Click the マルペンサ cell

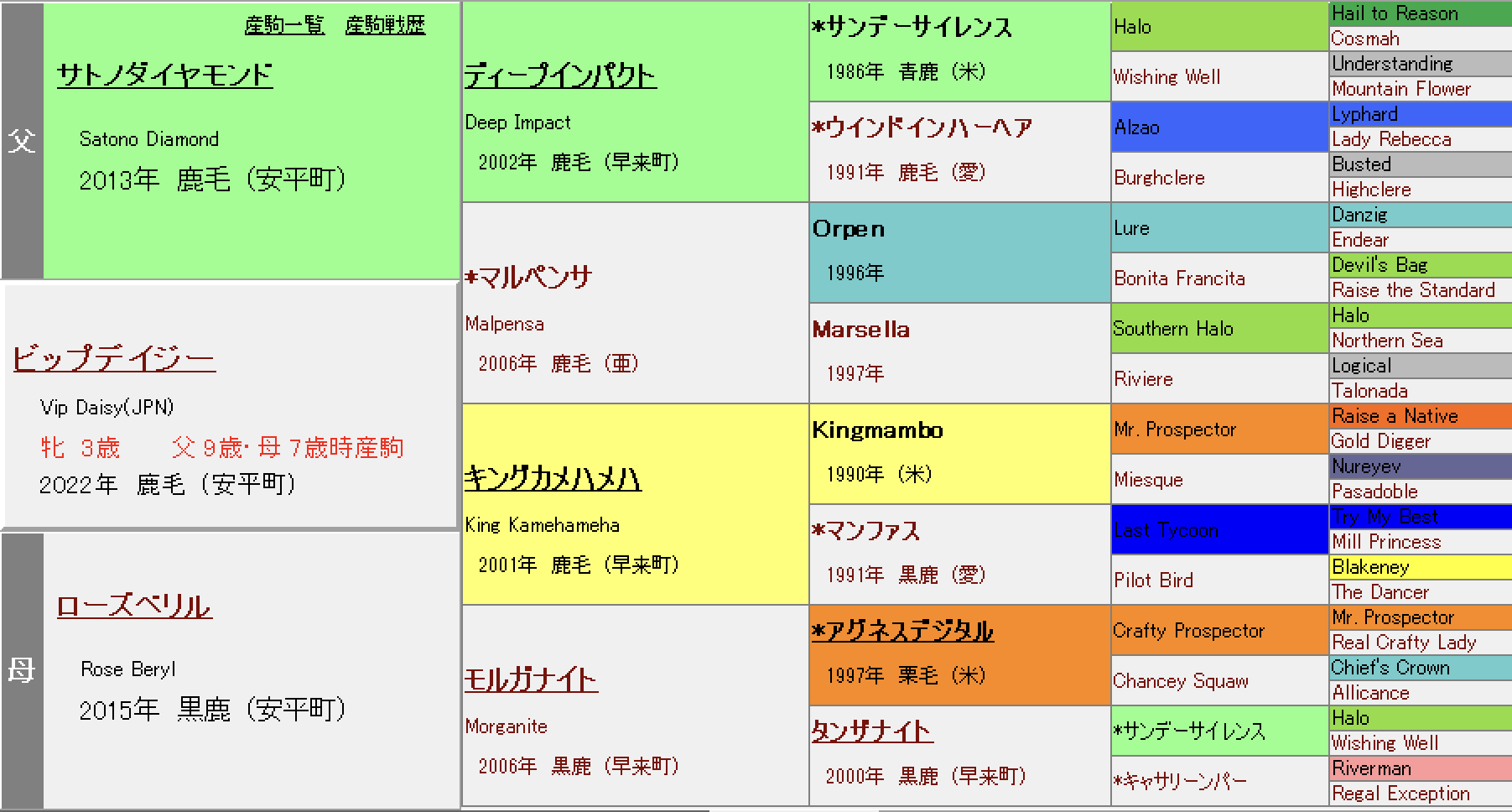[529, 277]
